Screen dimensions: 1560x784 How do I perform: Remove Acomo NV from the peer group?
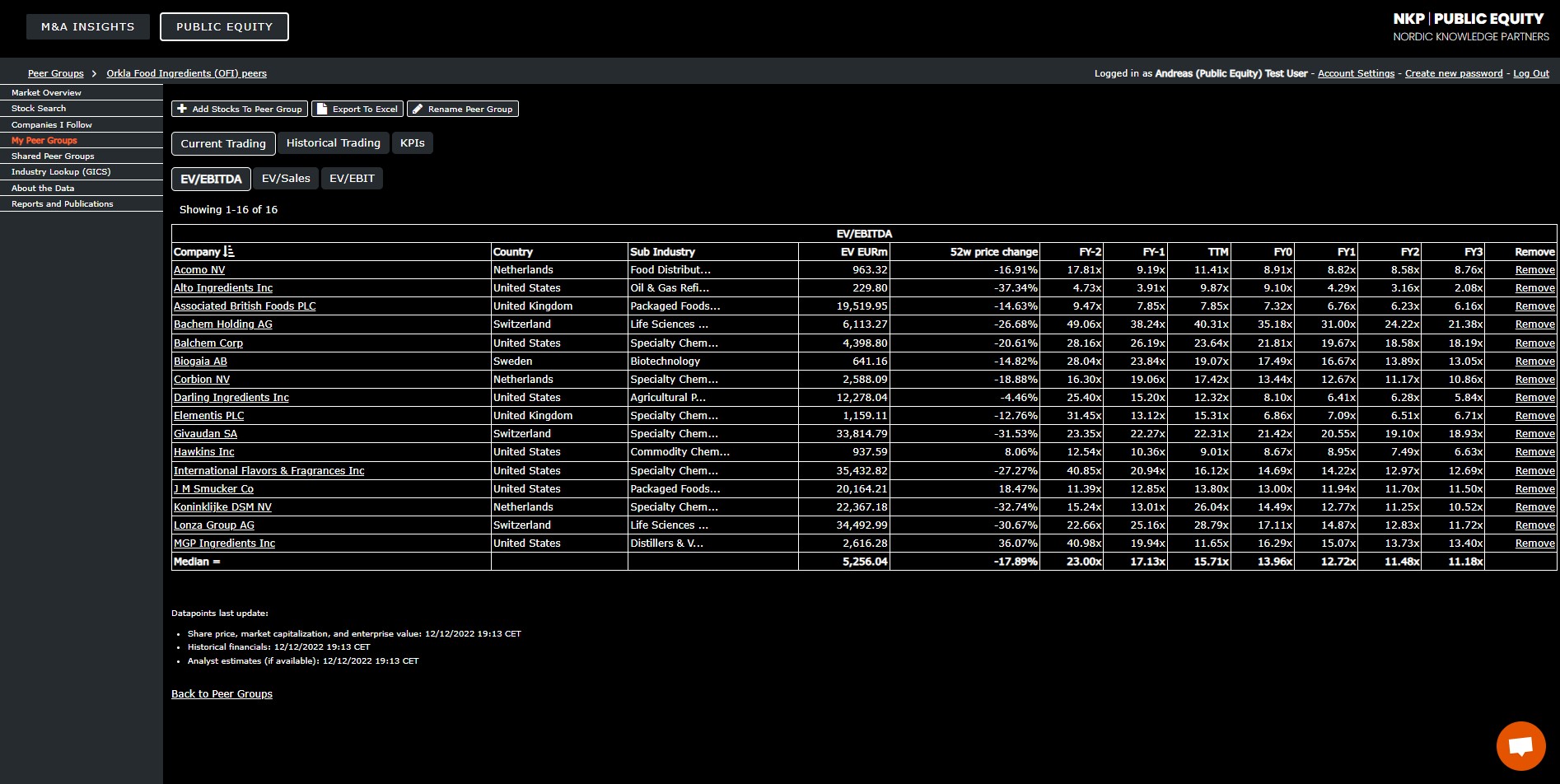[1535, 270]
